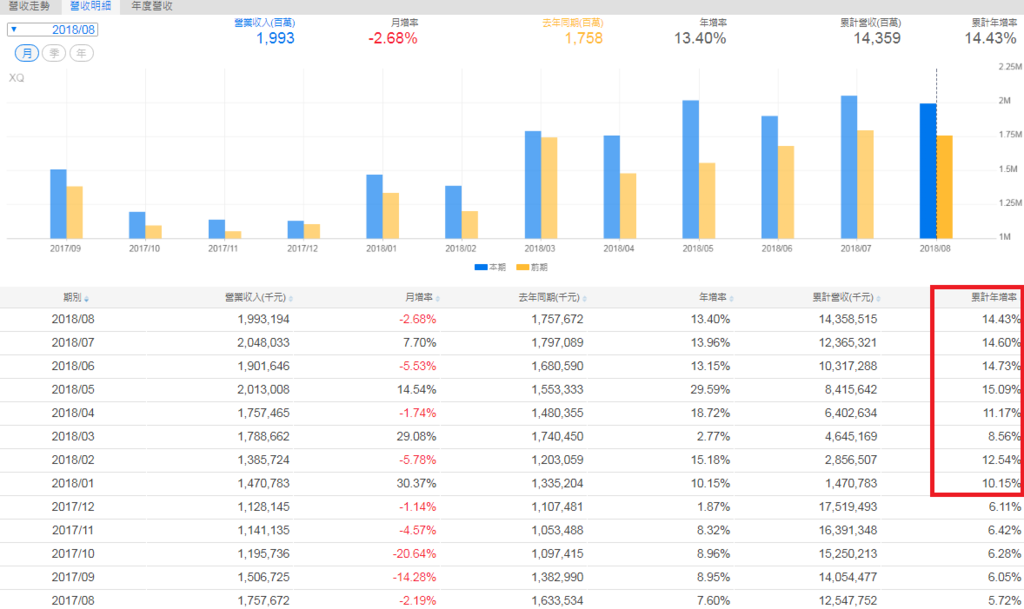Viewport: 1024px width, 609px height.
Task: Click the 2017/11 period cell in table
Action: 73,531
